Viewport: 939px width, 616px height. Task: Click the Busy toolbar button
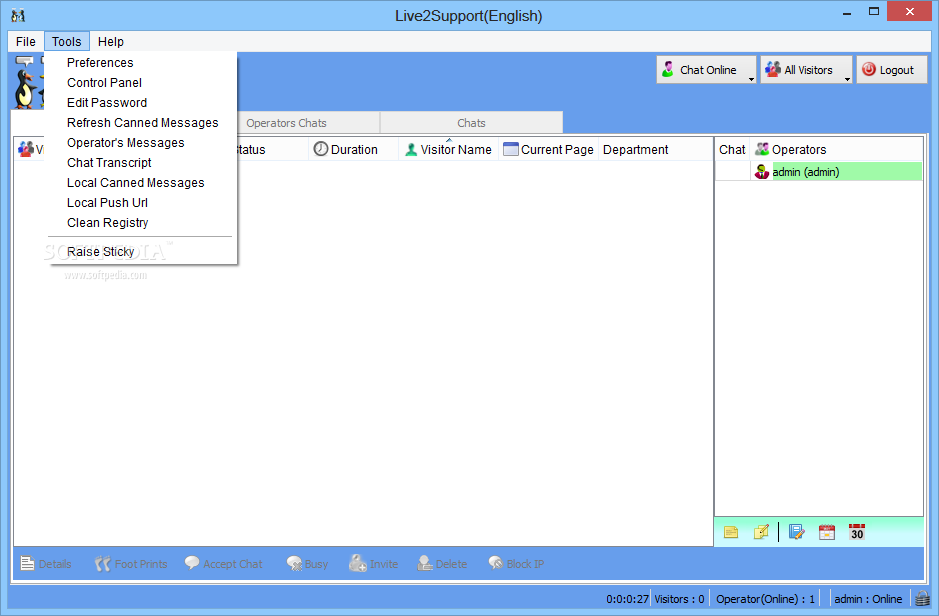(x=307, y=564)
